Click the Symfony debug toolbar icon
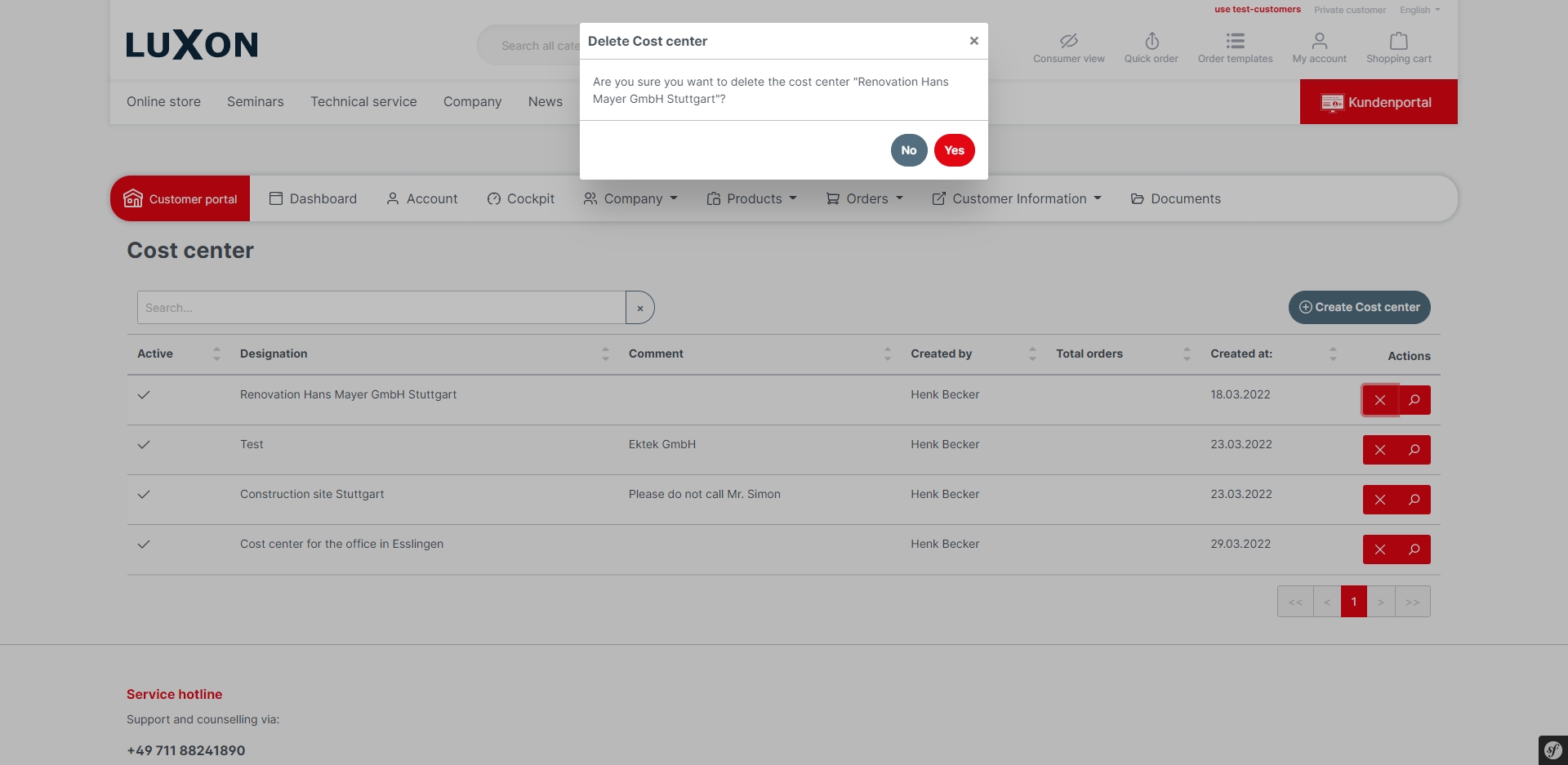Viewport: 1568px width, 765px height. coord(1552,749)
